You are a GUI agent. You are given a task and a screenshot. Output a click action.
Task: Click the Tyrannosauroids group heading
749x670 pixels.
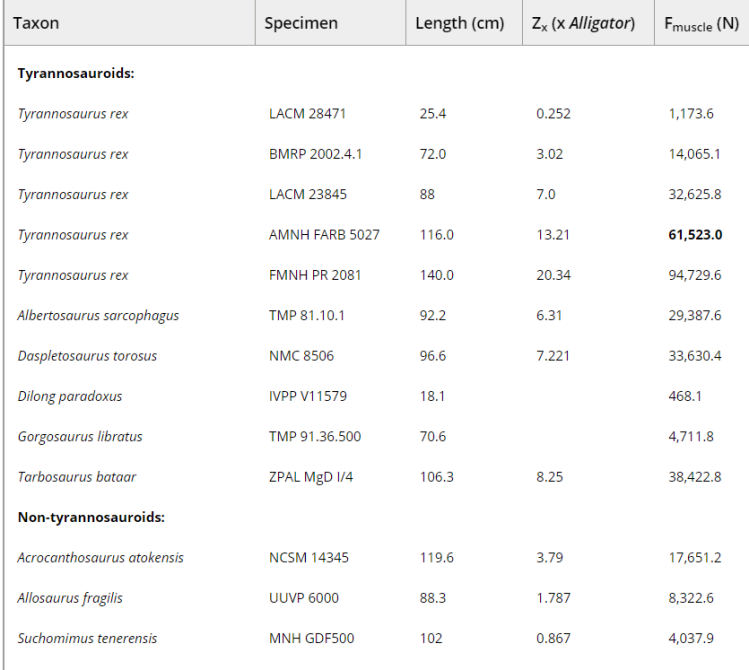tap(76, 73)
